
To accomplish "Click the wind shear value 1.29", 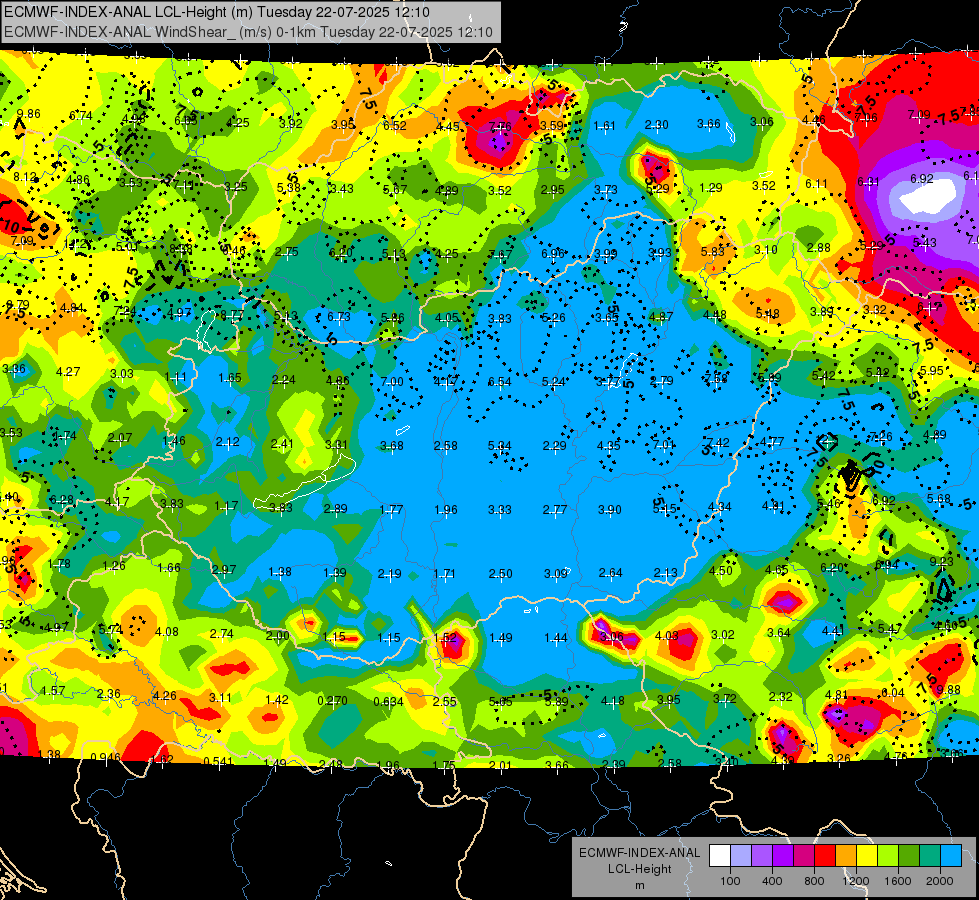I will point(711,187).
